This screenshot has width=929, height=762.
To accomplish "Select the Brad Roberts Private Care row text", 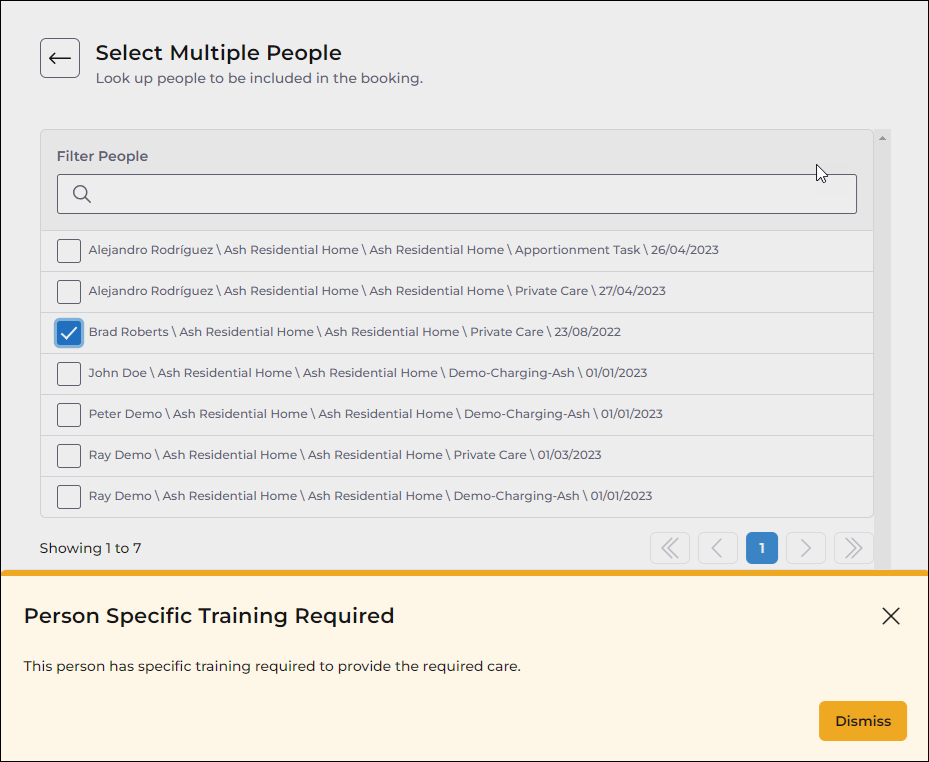I will tap(354, 332).
